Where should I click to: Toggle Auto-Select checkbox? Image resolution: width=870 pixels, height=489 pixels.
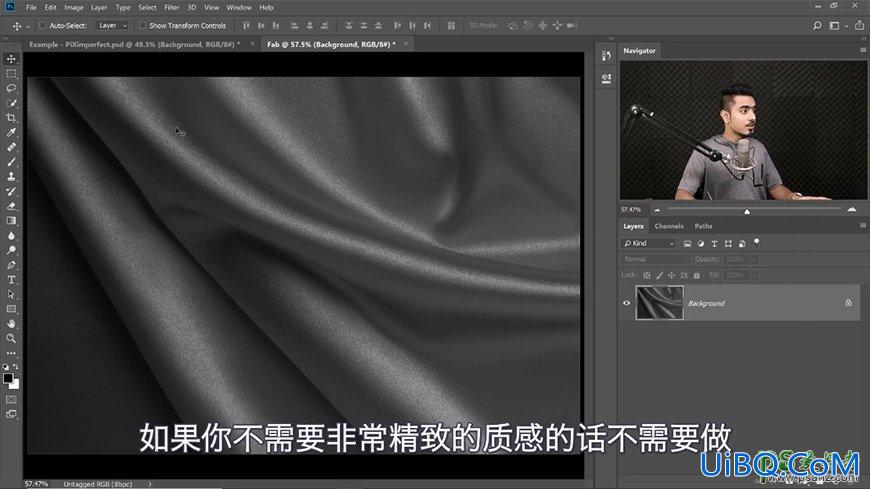[43, 26]
